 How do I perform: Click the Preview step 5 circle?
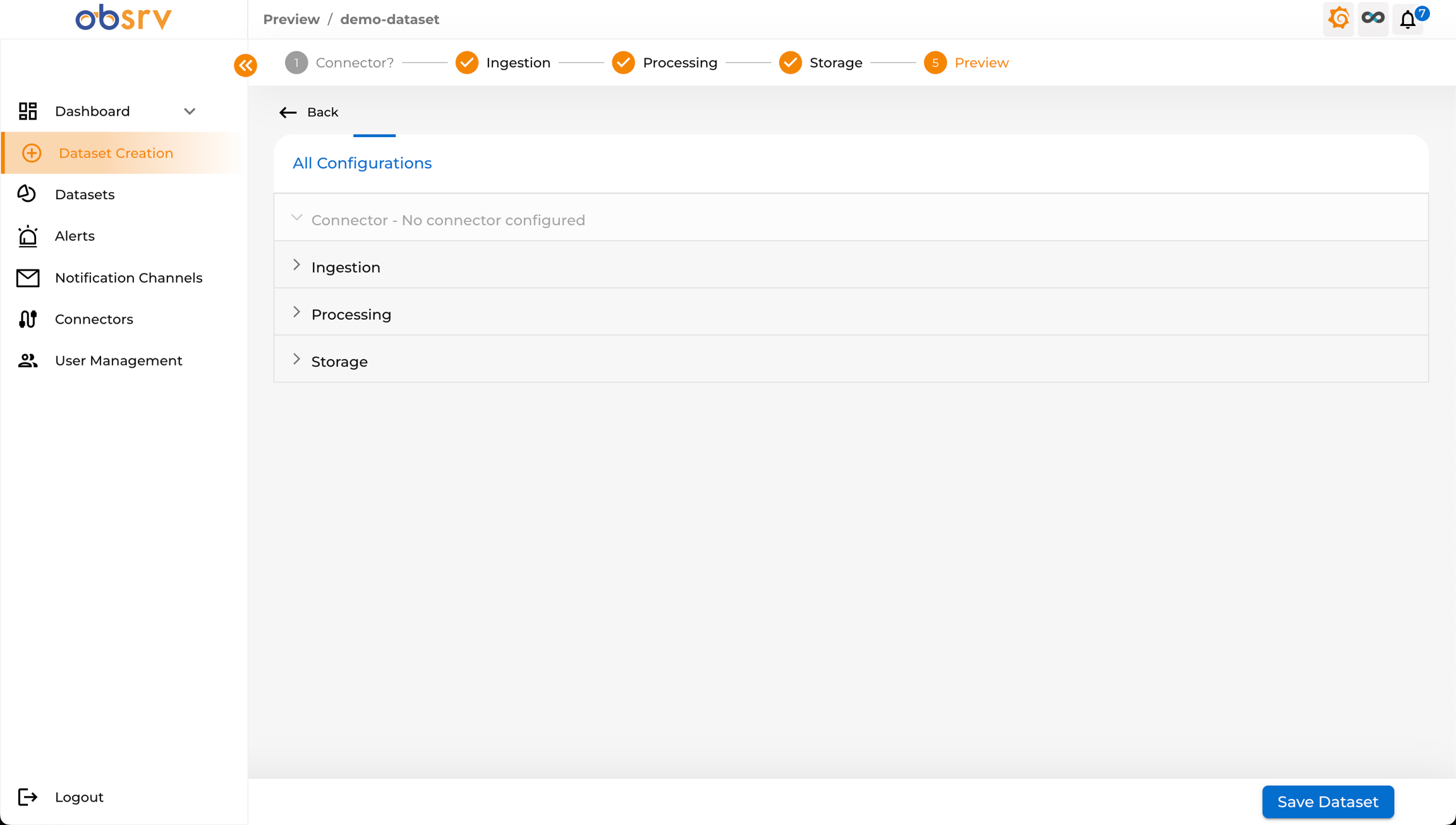935,63
